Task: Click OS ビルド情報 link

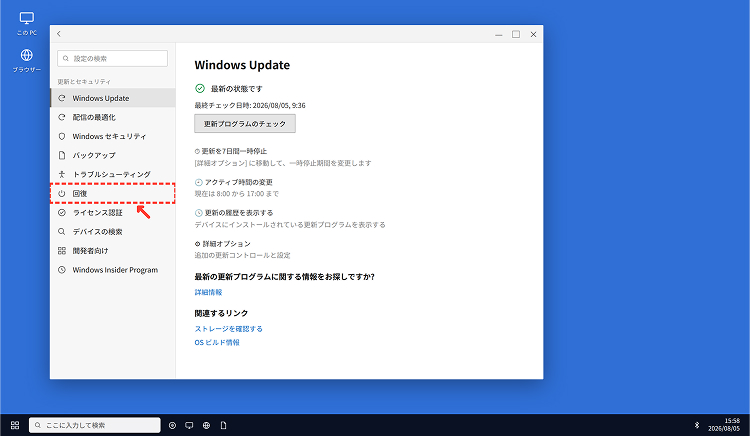Action: point(217,343)
